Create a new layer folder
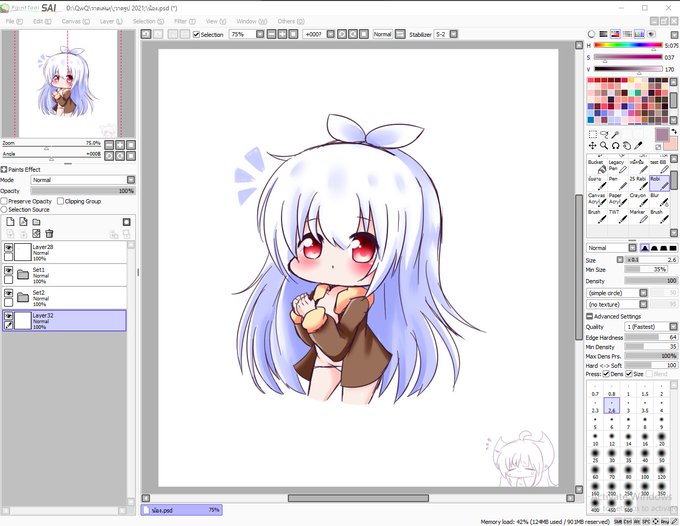This screenshot has height=526, width=680. tap(36, 222)
